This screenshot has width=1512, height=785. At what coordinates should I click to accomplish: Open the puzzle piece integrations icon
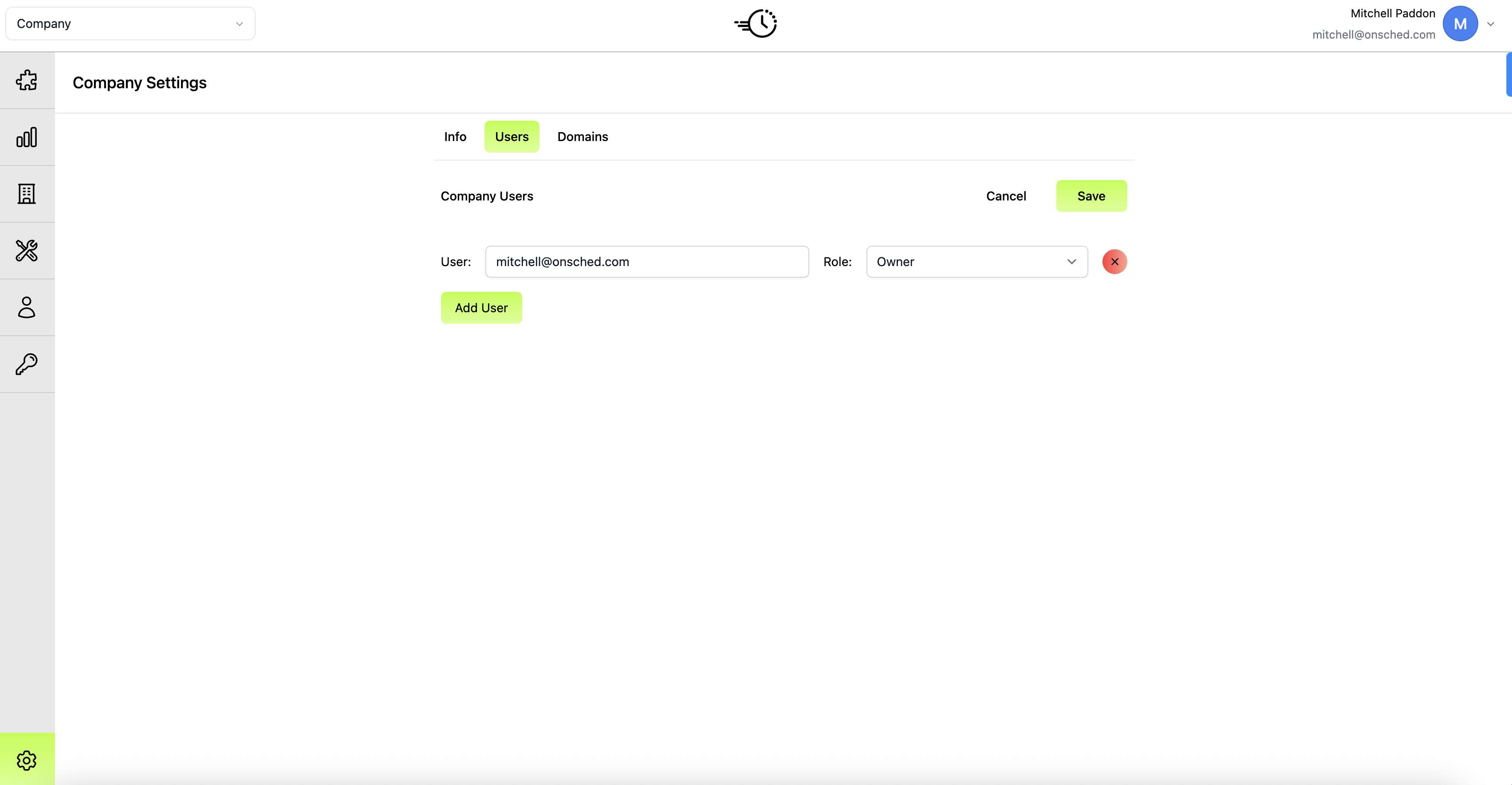pyautogui.click(x=27, y=80)
